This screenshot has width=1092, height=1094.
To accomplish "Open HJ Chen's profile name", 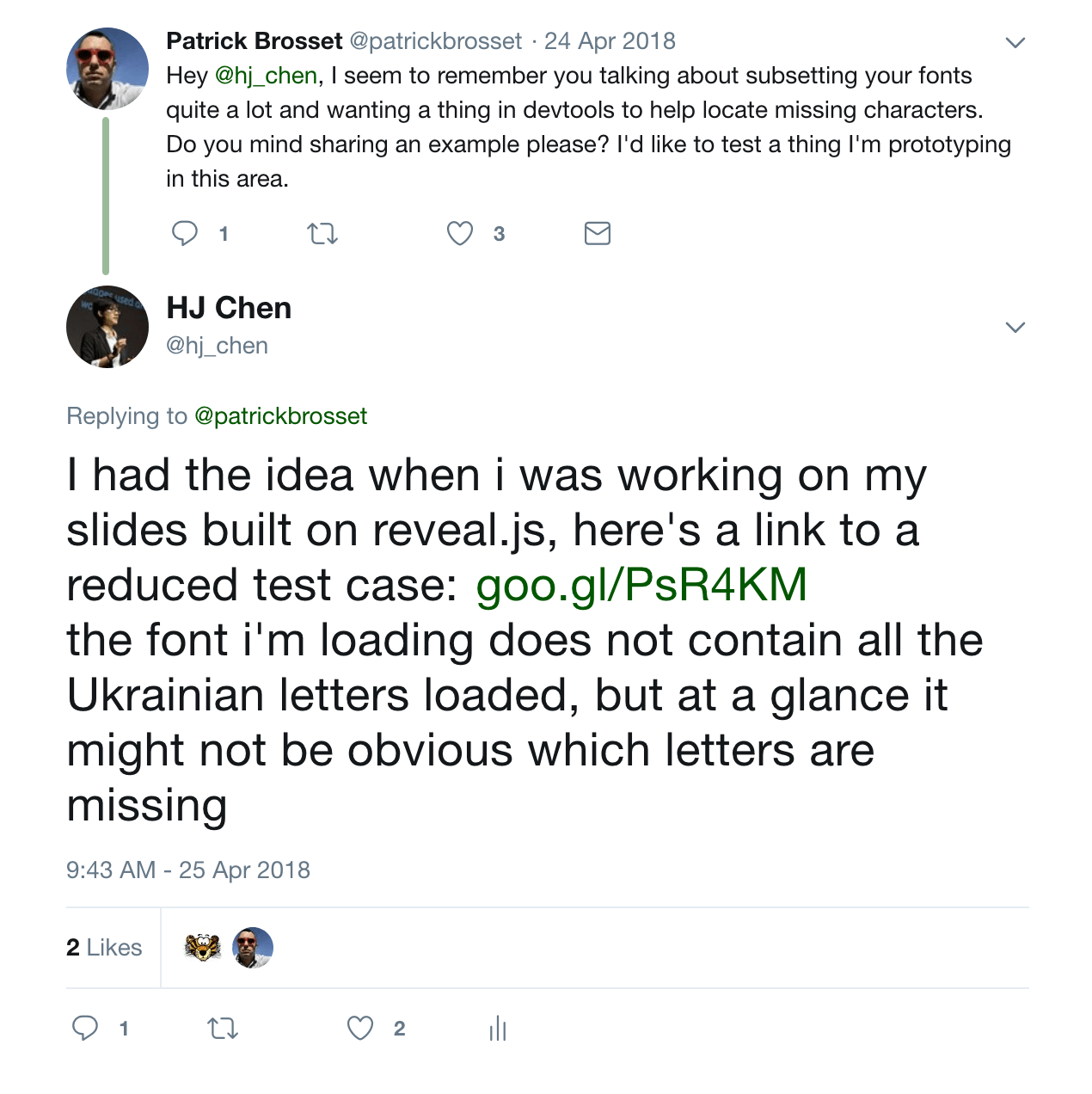I will pyautogui.click(x=229, y=308).
